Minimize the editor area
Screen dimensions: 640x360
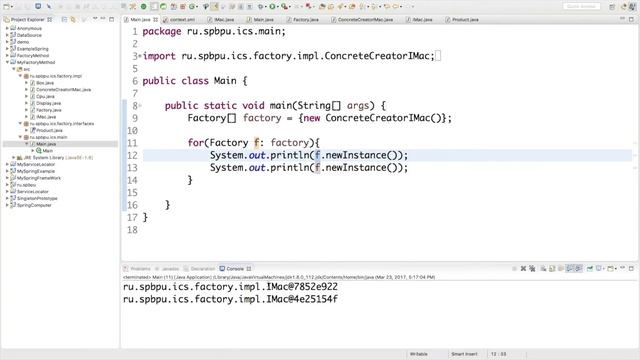[x=622, y=19]
